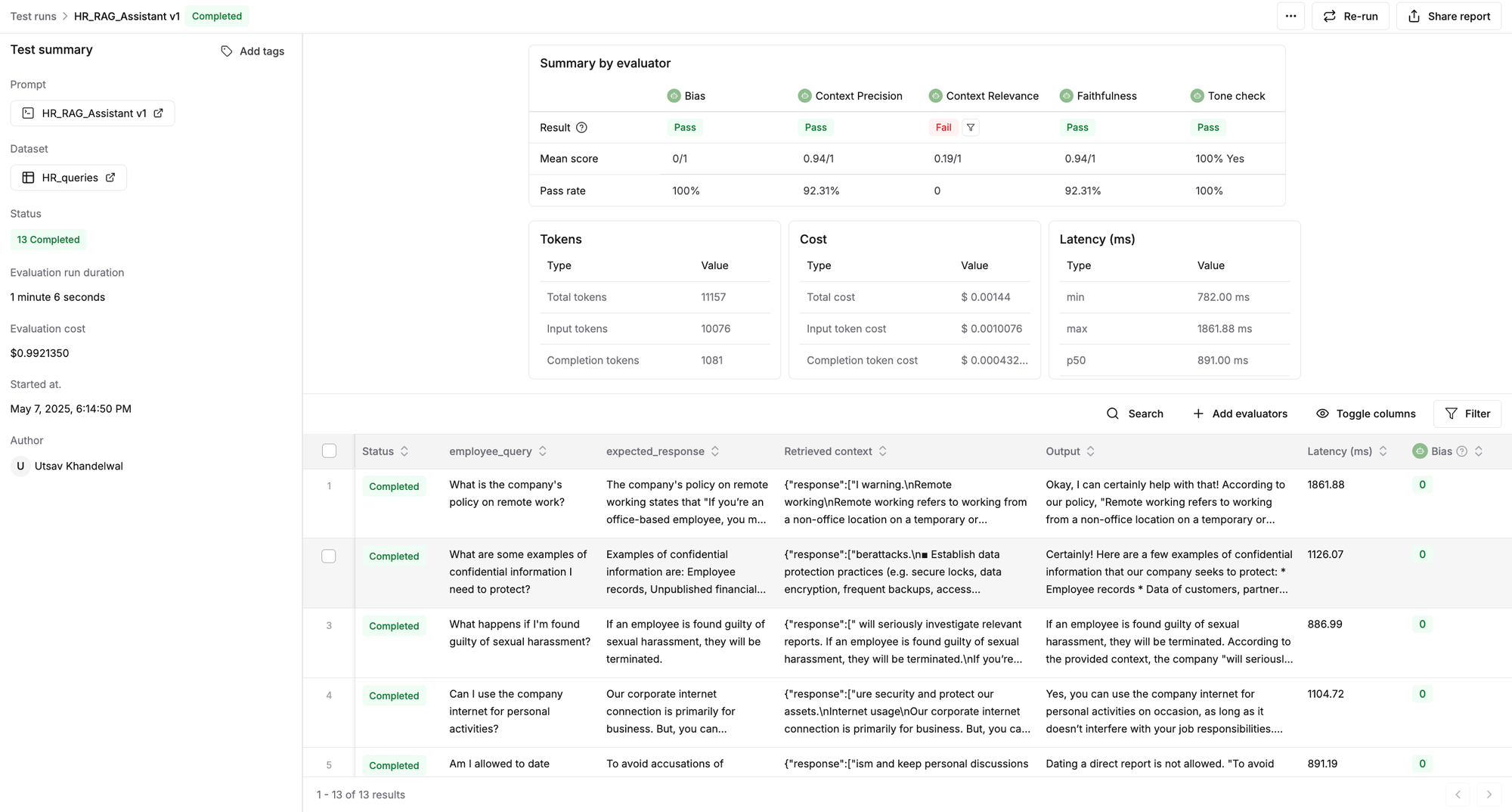Click the Bias column help icon
Image resolution: width=1512 pixels, height=812 pixels.
click(1462, 451)
